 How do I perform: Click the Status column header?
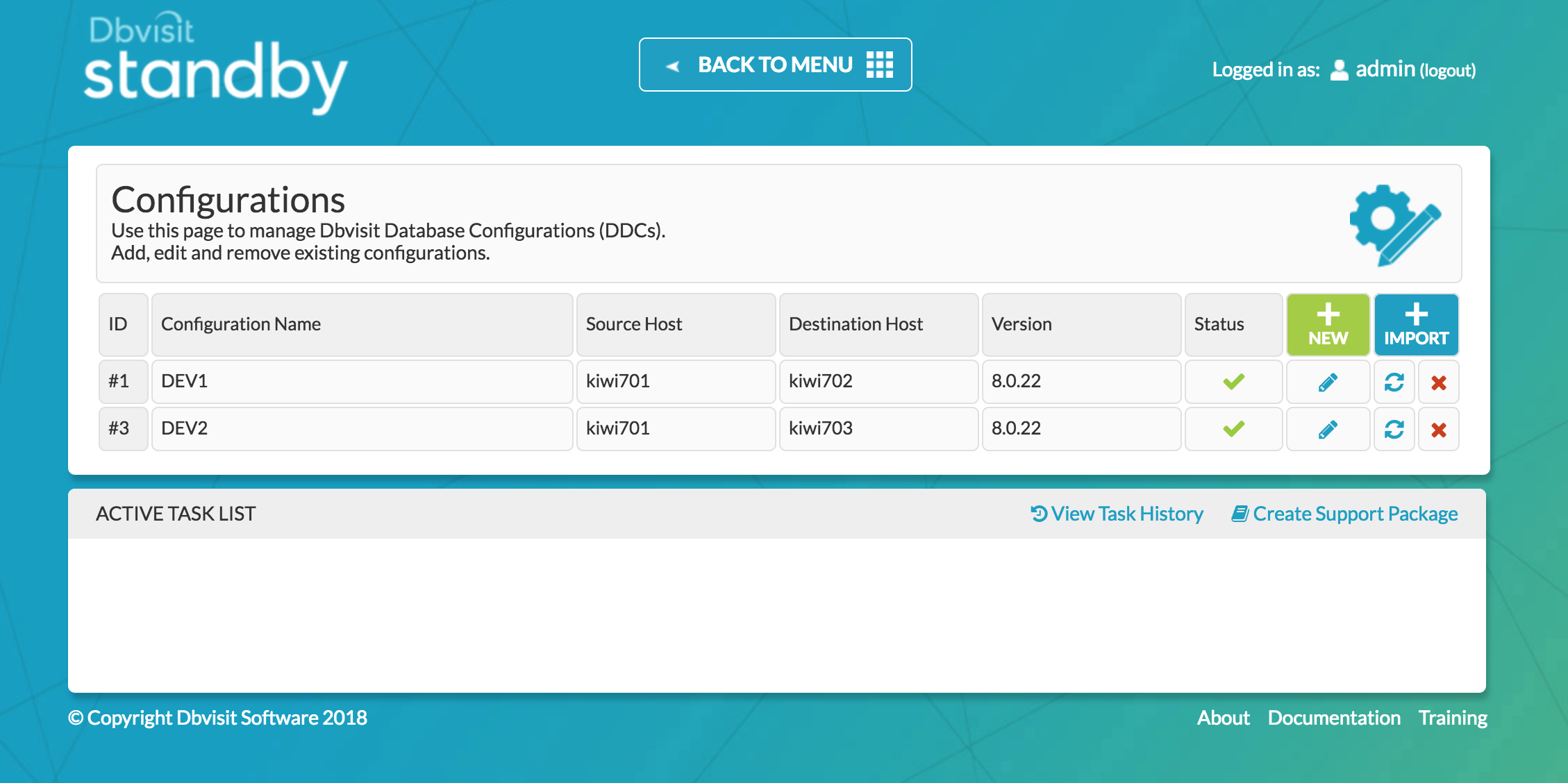[x=1233, y=324]
